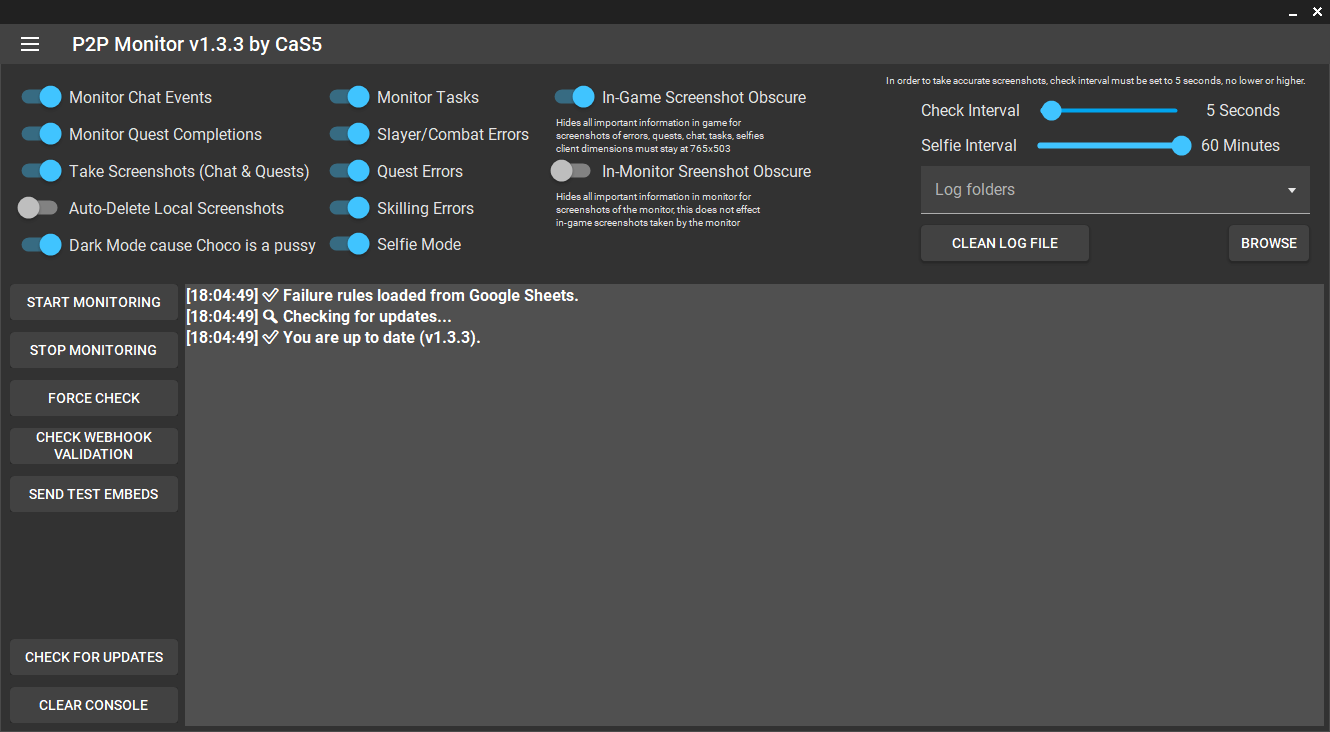Click the magnifier icon beside Checking for updates
Viewport: 1330px width, 732px height.
(270, 316)
